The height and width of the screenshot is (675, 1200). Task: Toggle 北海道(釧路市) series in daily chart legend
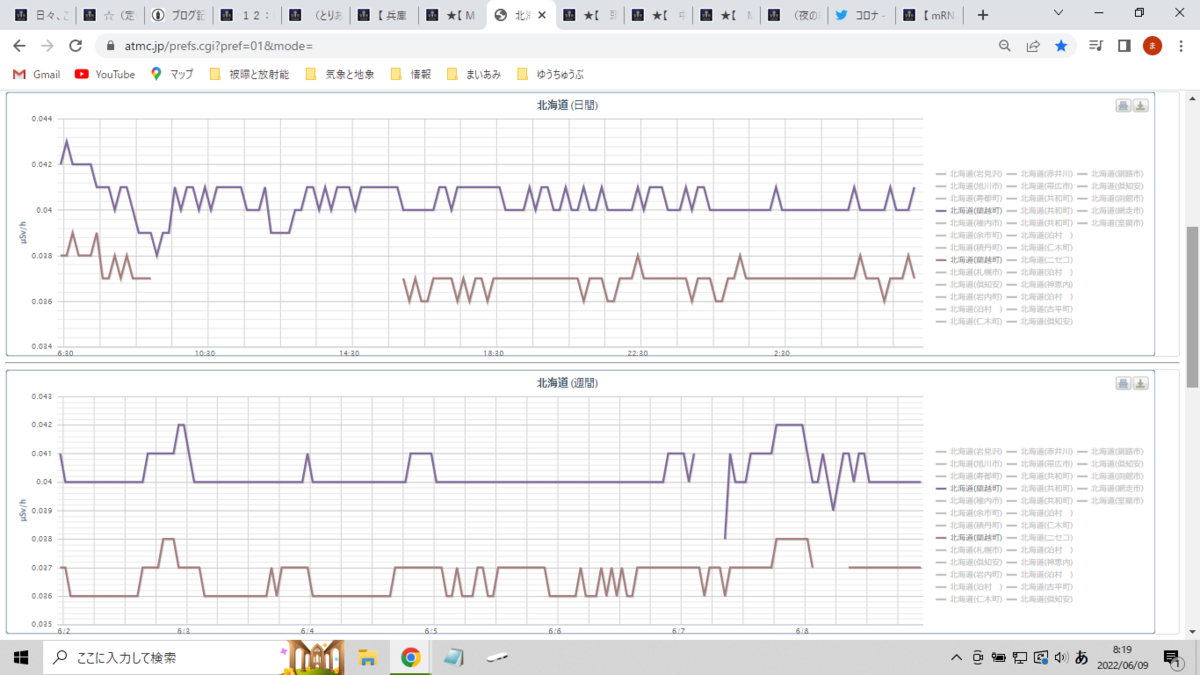point(1111,174)
